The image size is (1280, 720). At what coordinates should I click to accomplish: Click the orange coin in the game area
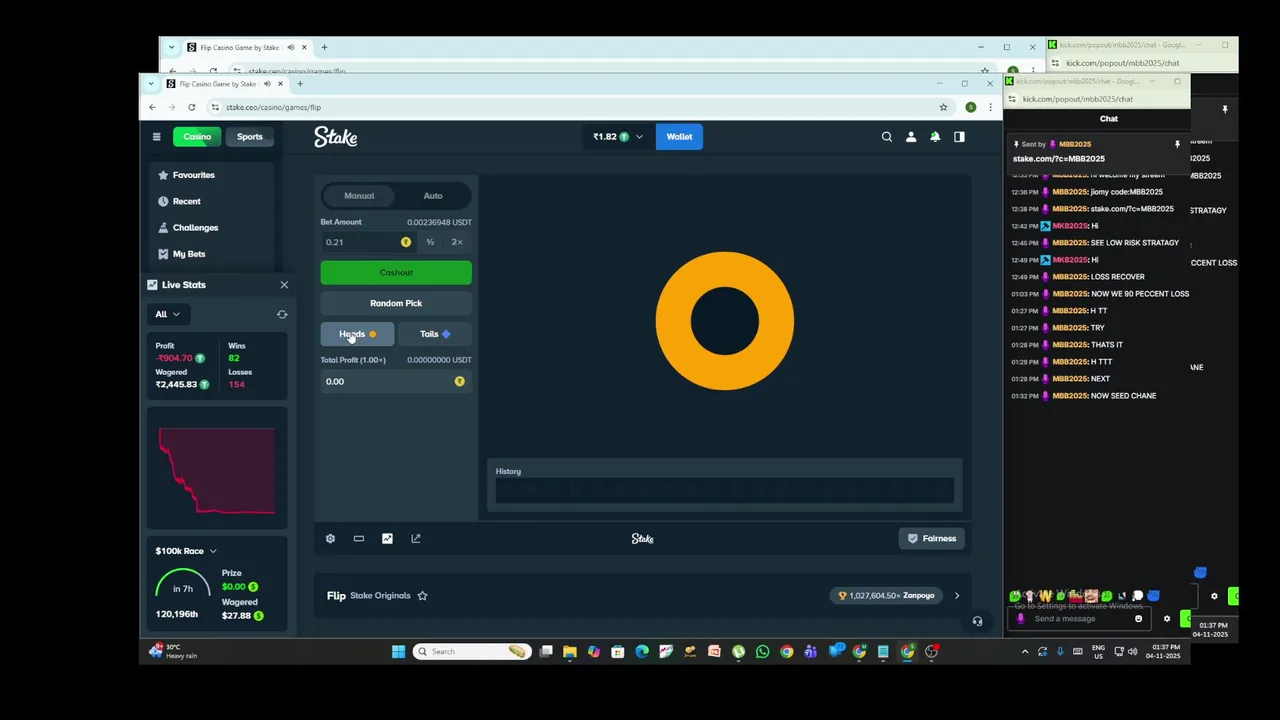[724, 321]
